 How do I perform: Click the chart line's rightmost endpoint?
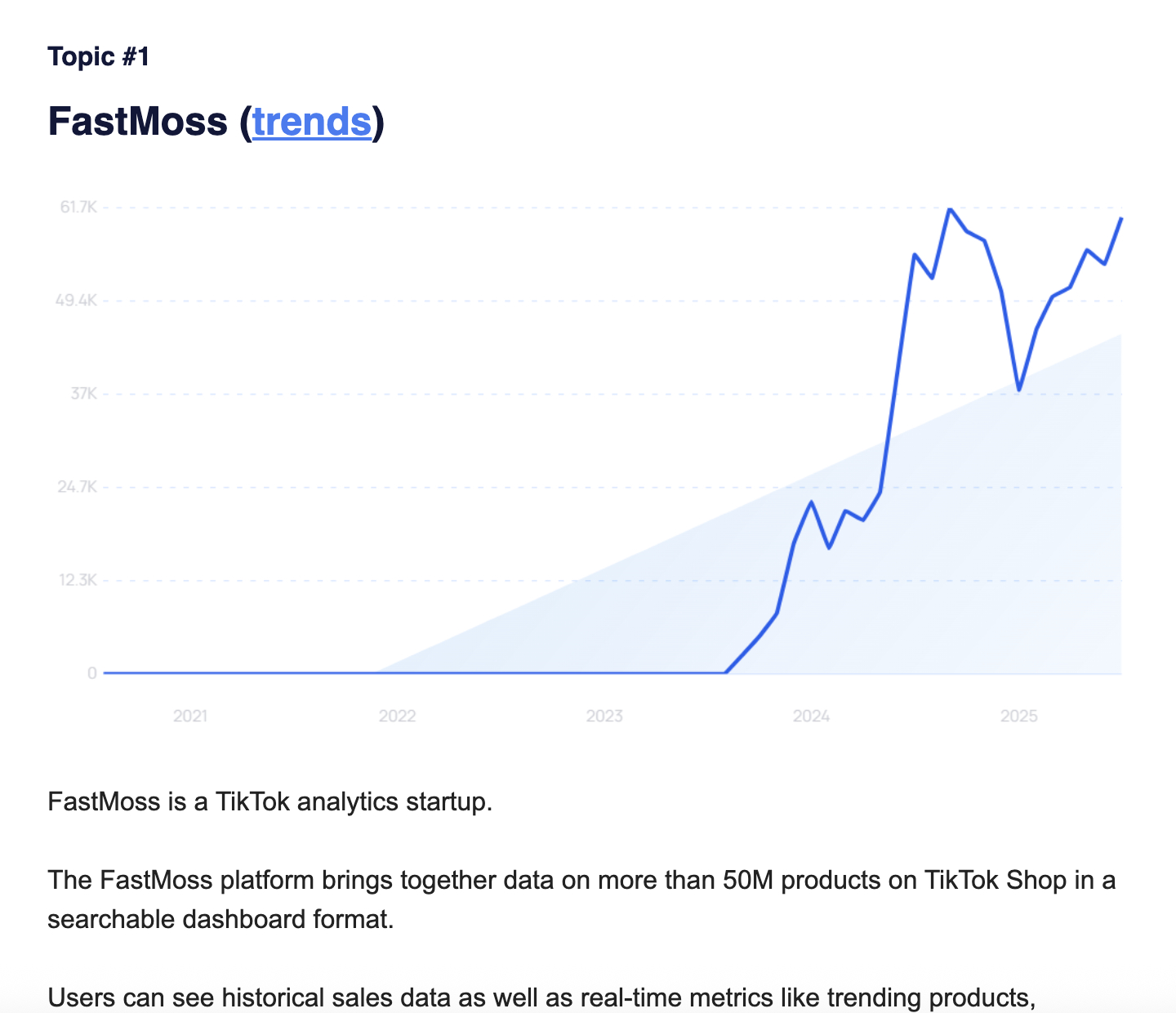coord(1121,219)
